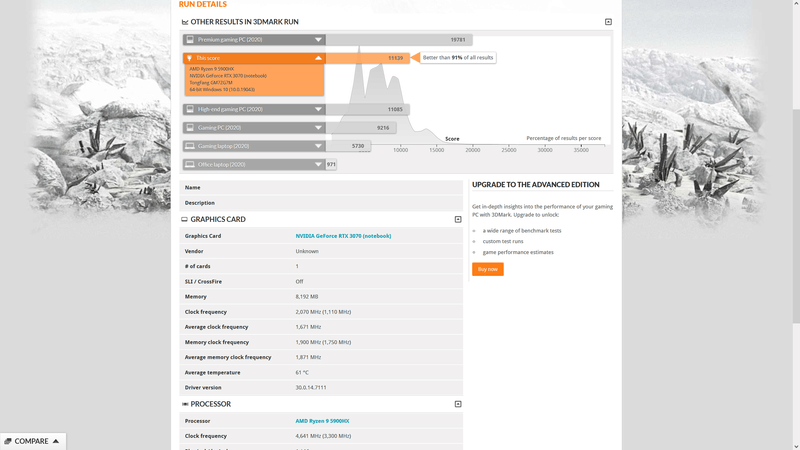The height and width of the screenshot is (450, 800).
Task: Click the Premium gaming PC monitor icon
Action: coord(190,40)
